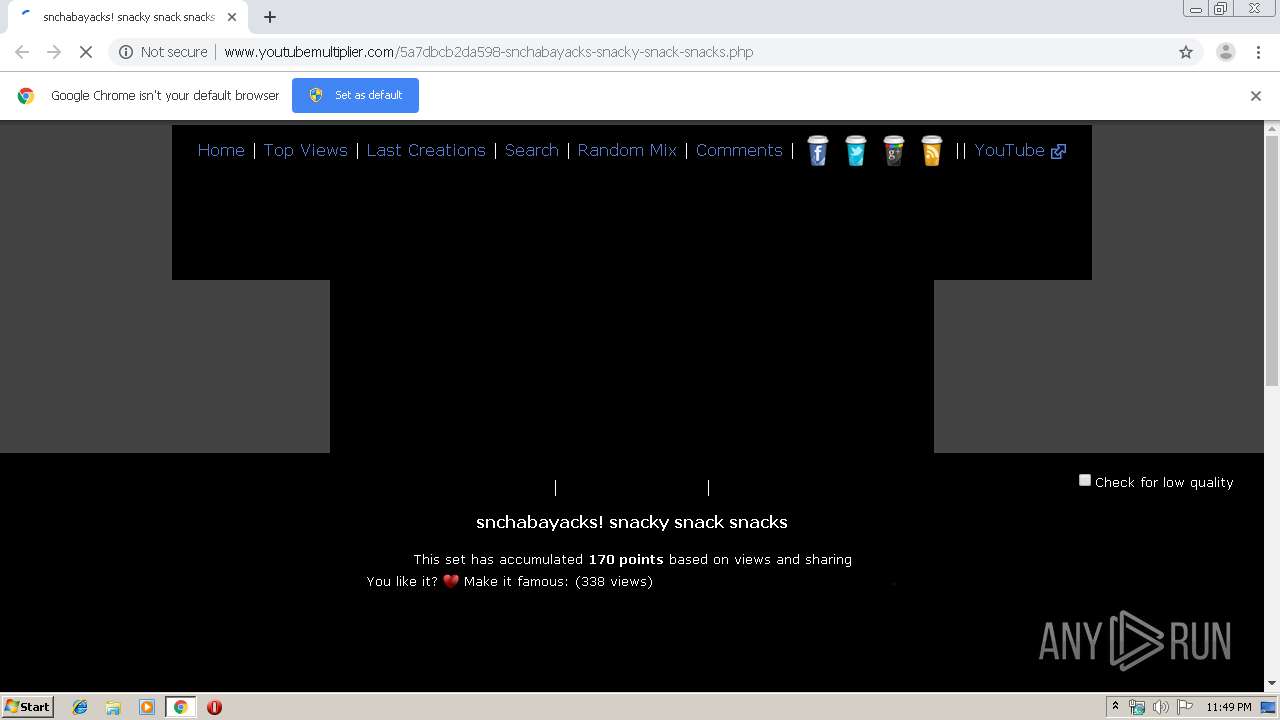Open the Chrome three-dot menu

pyautogui.click(x=1259, y=52)
